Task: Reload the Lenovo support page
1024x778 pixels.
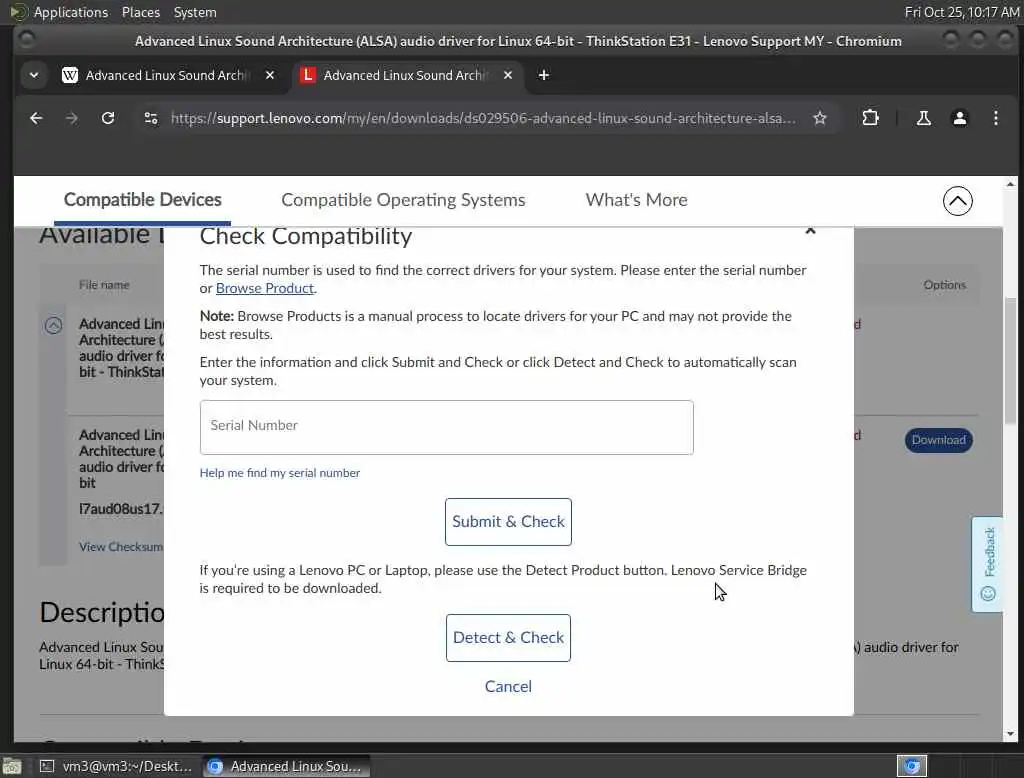Action: point(108,118)
